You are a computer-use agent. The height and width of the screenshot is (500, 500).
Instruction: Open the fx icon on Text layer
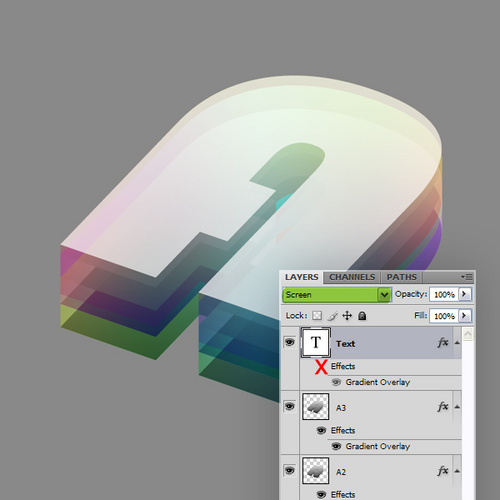443,342
